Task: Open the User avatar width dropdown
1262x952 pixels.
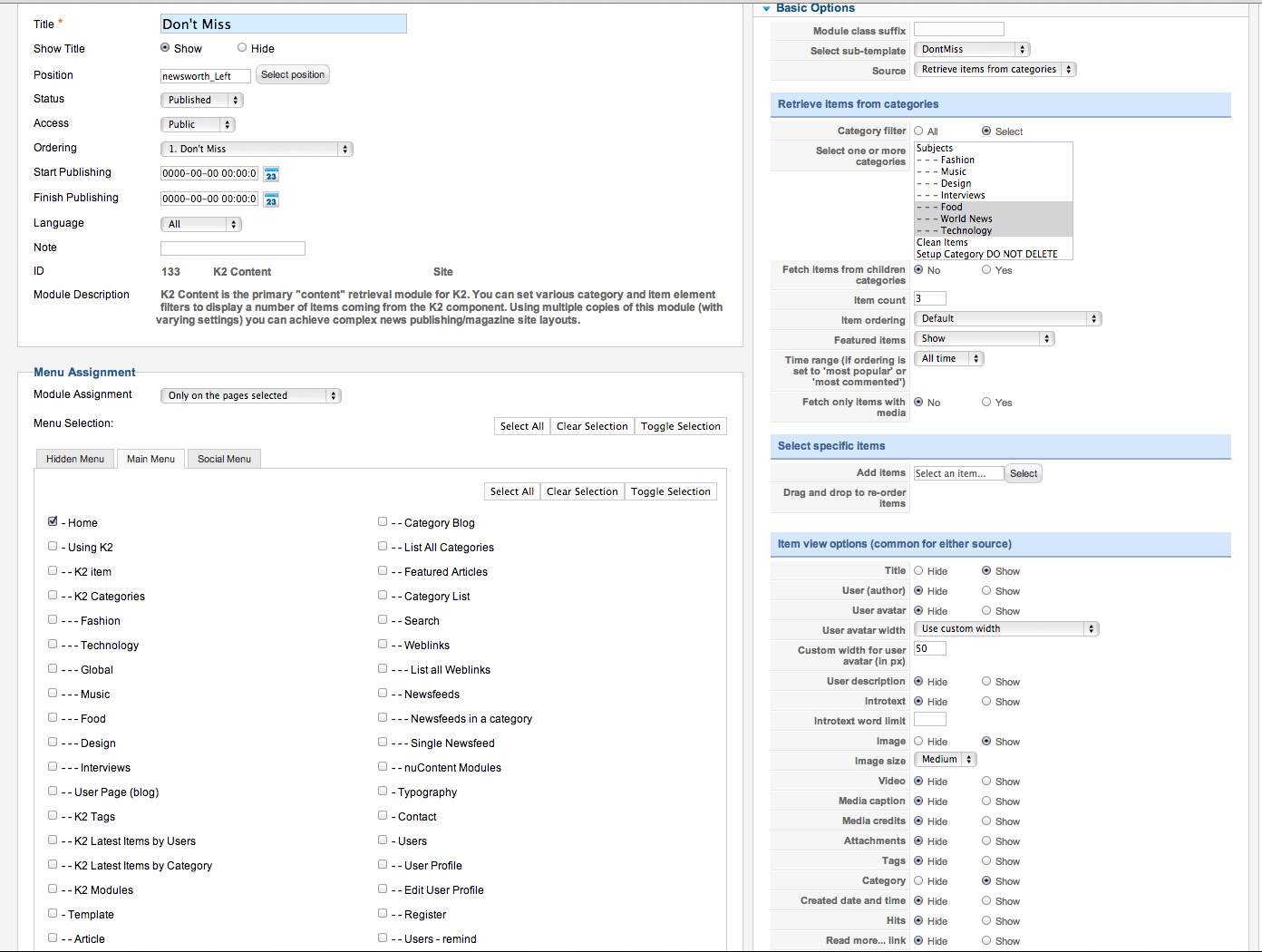Action: [x=1006, y=628]
